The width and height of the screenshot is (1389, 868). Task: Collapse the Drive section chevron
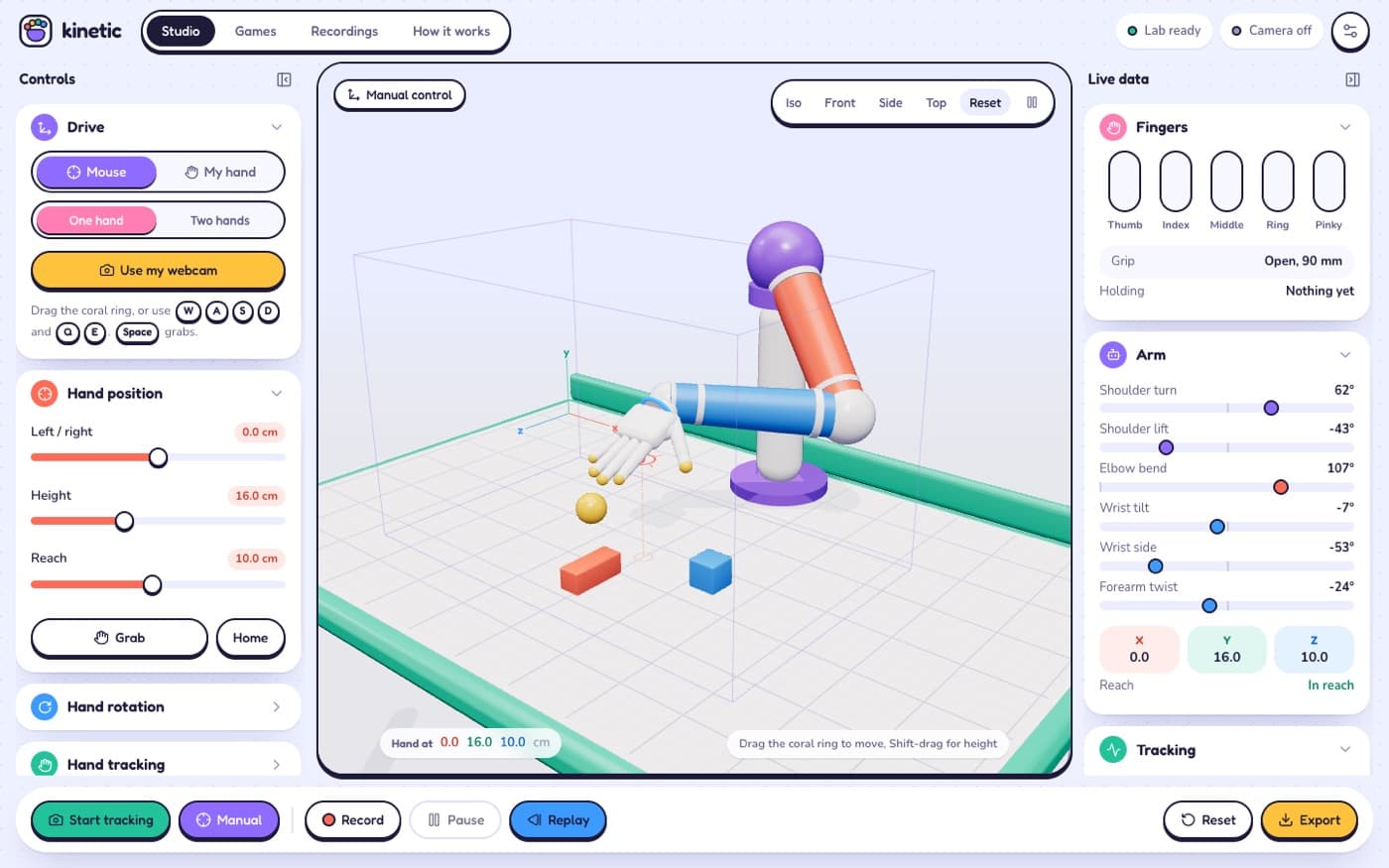pos(277,127)
